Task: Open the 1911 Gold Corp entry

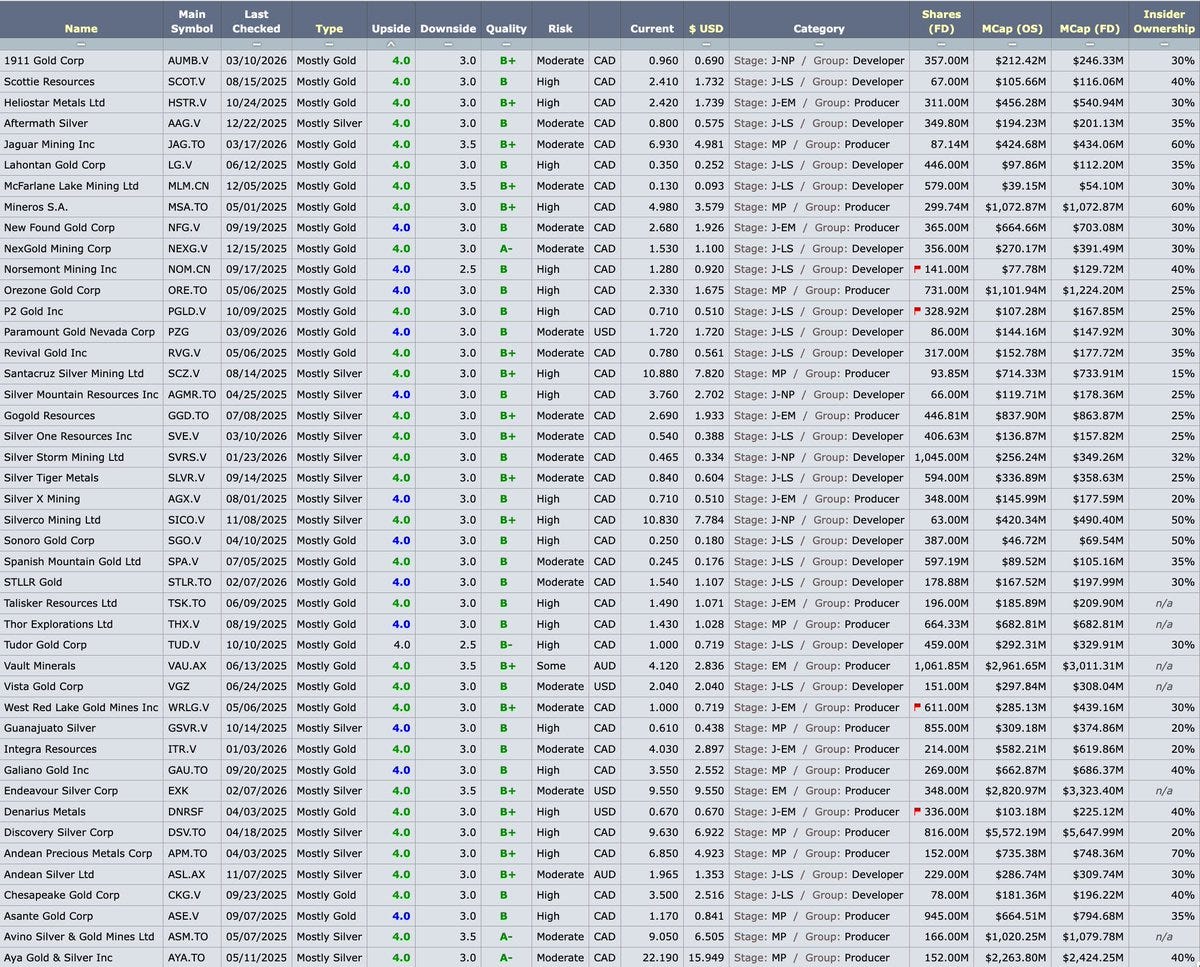Action: click(x=44, y=61)
